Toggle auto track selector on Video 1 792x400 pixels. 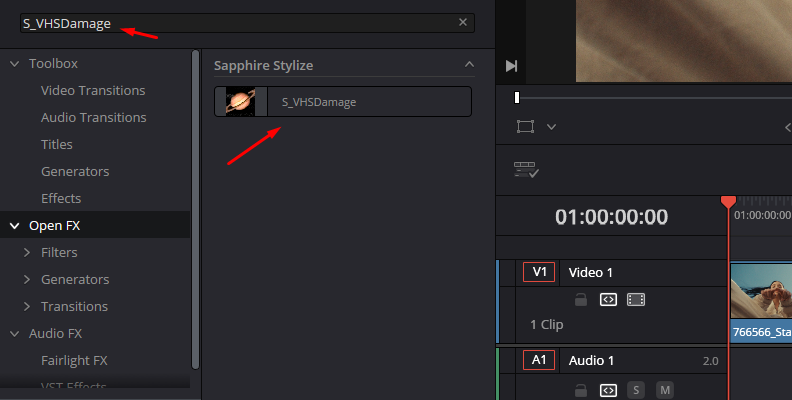click(608, 299)
